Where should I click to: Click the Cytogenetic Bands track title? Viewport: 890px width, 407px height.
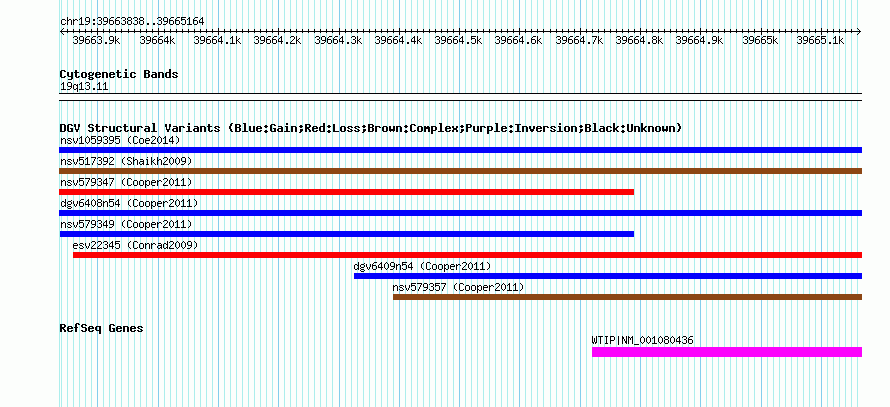pos(119,74)
